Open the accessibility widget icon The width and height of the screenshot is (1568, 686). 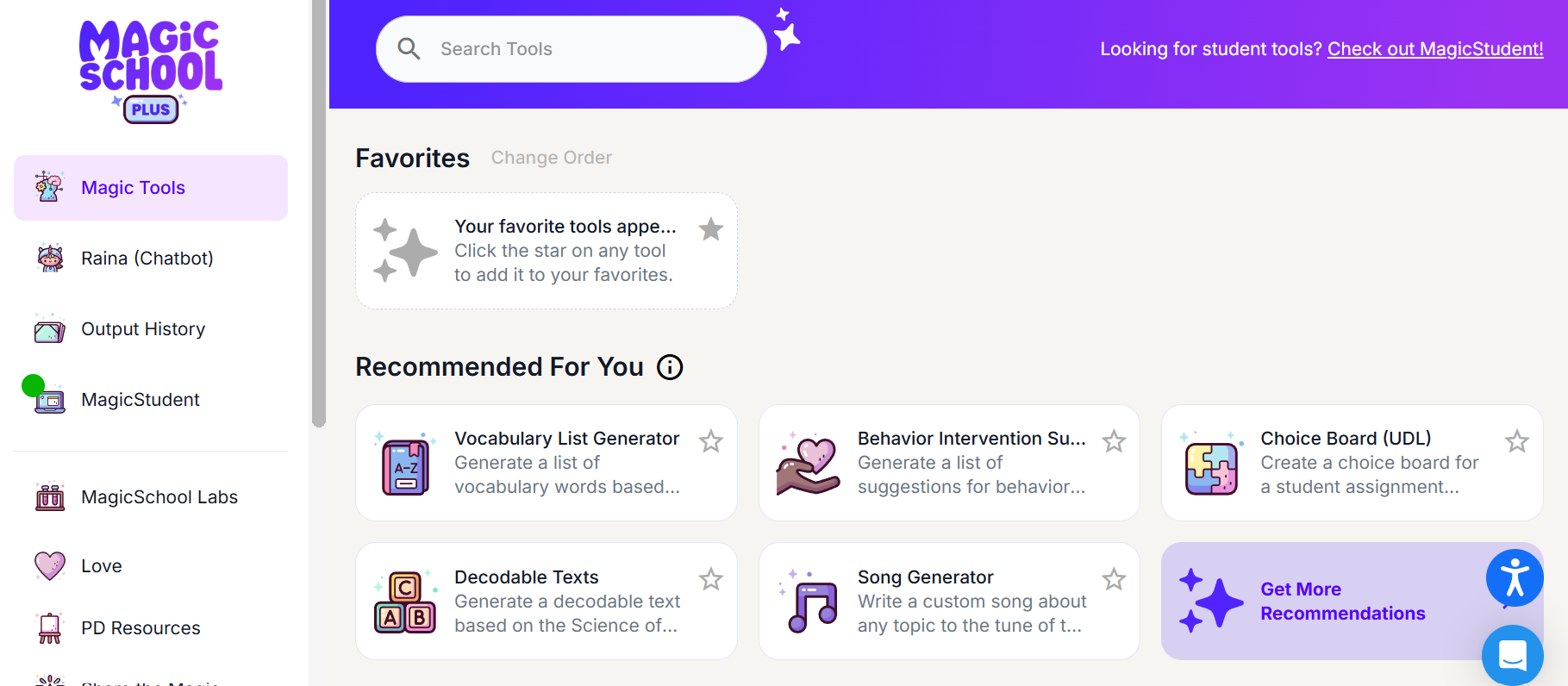point(1515,577)
